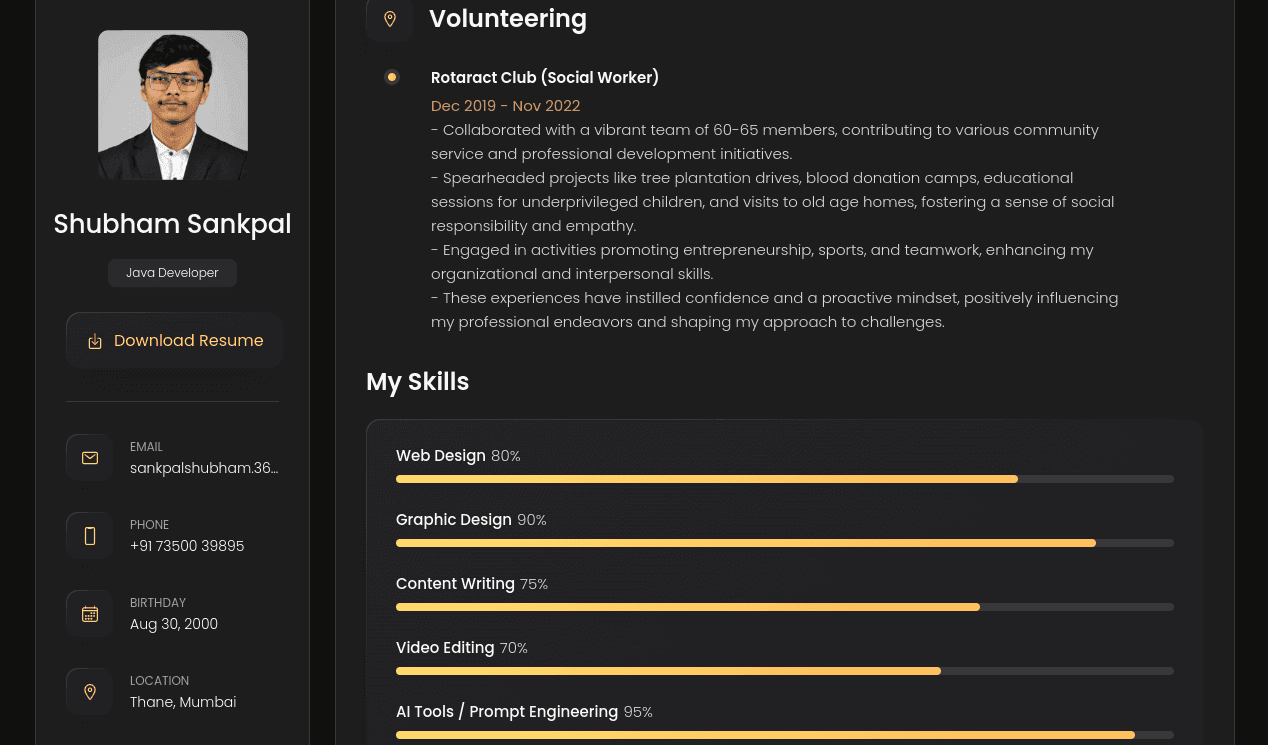The image size is (1268, 745).
Task: Click the Rotaract Club (Social Worker) title
Action: pyautogui.click(x=545, y=77)
